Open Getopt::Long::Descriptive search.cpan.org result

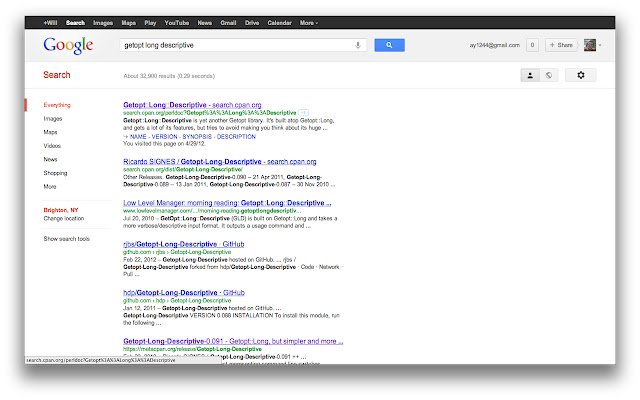pyautogui.click(x=192, y=105)
